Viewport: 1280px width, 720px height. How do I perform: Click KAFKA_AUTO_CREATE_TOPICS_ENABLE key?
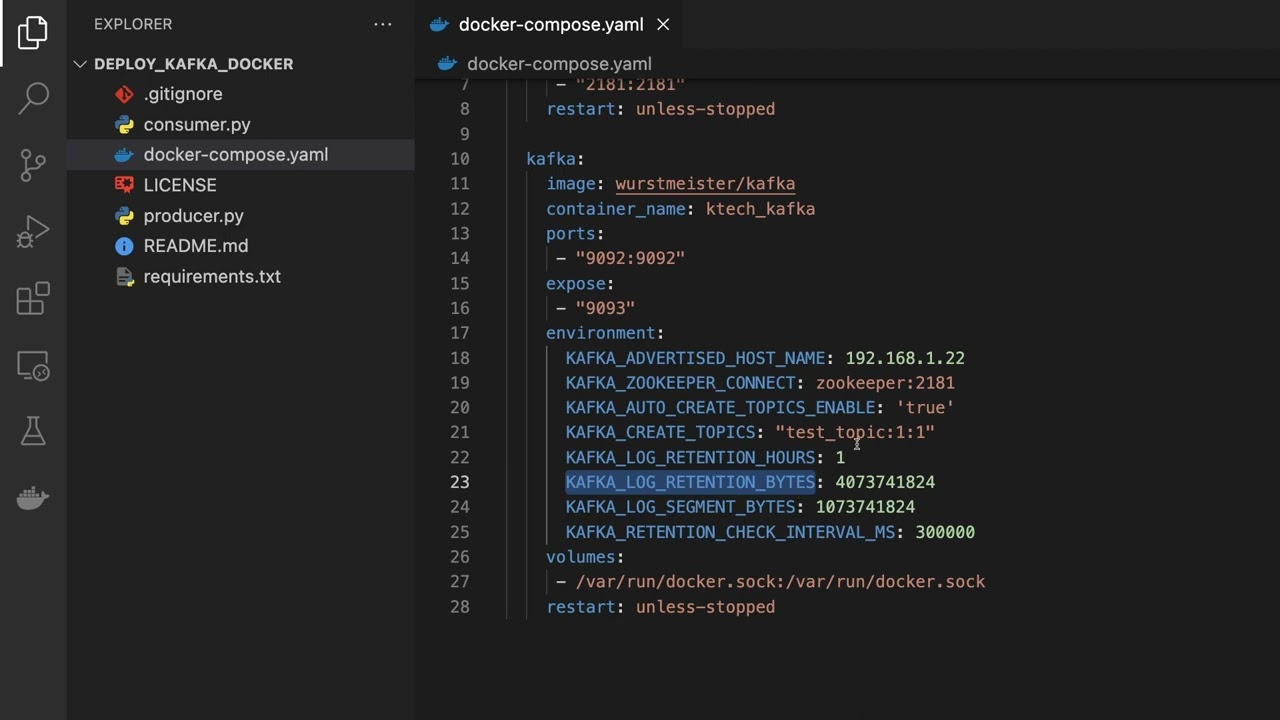pyautogui.click(x=720, y=408)
